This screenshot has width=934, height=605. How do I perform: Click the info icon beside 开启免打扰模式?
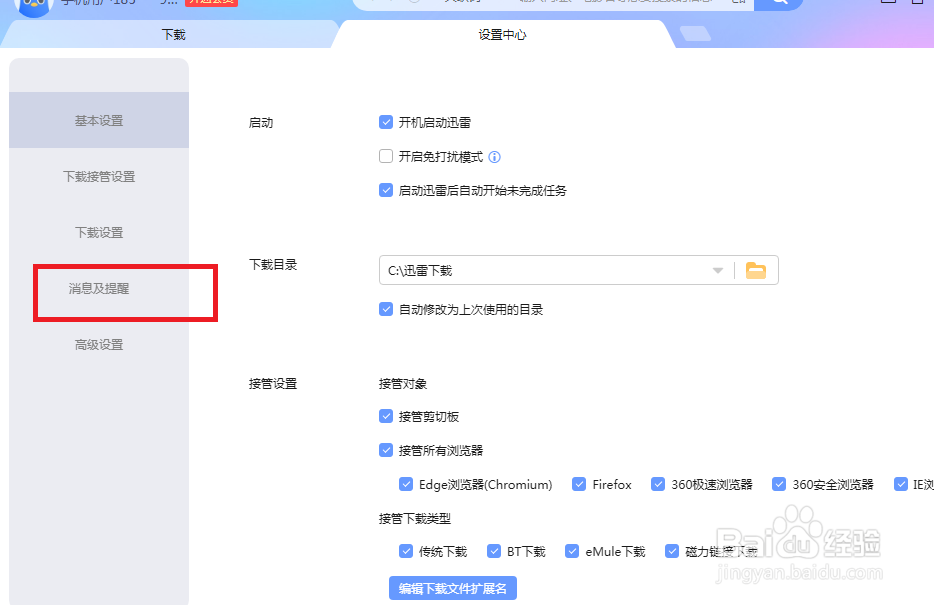pos(494,157)
